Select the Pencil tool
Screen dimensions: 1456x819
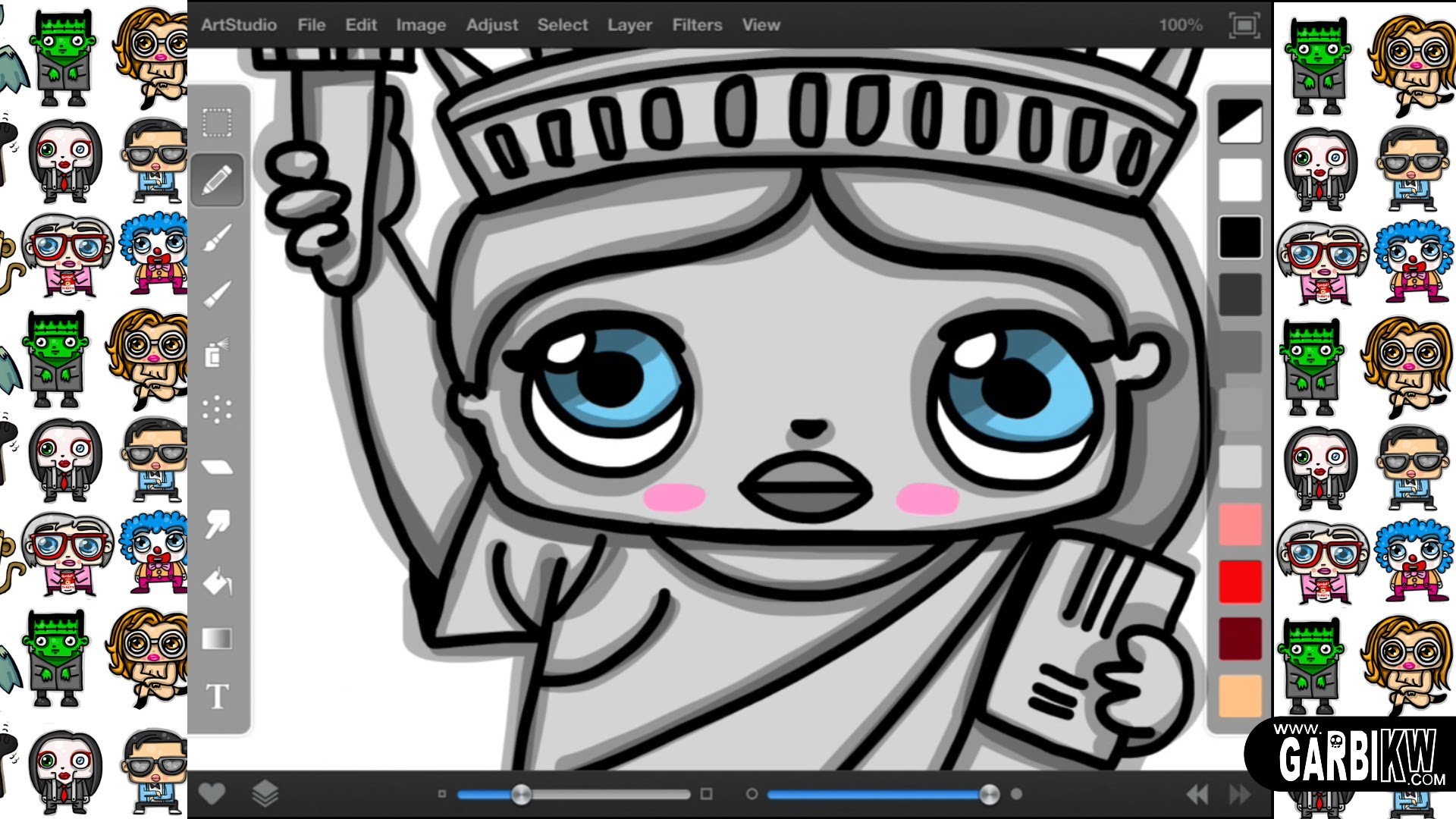tap(216, 179)
